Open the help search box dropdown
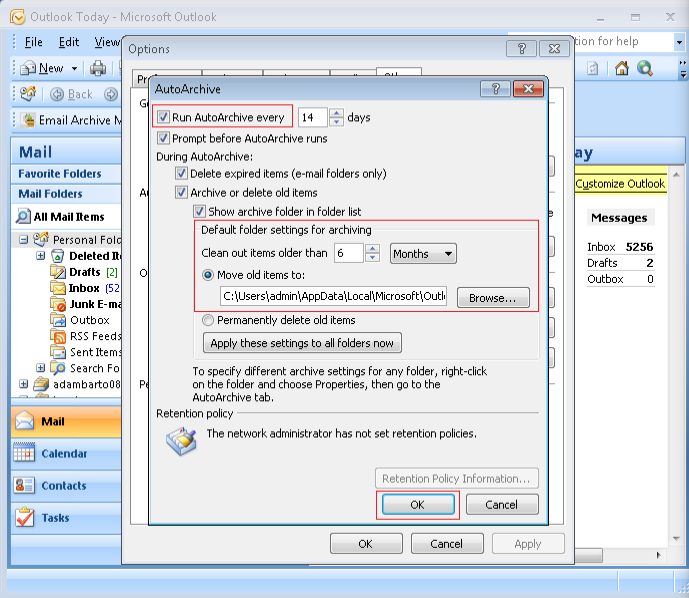Viewport: 689px width, 598px height. tap(679, 42)
